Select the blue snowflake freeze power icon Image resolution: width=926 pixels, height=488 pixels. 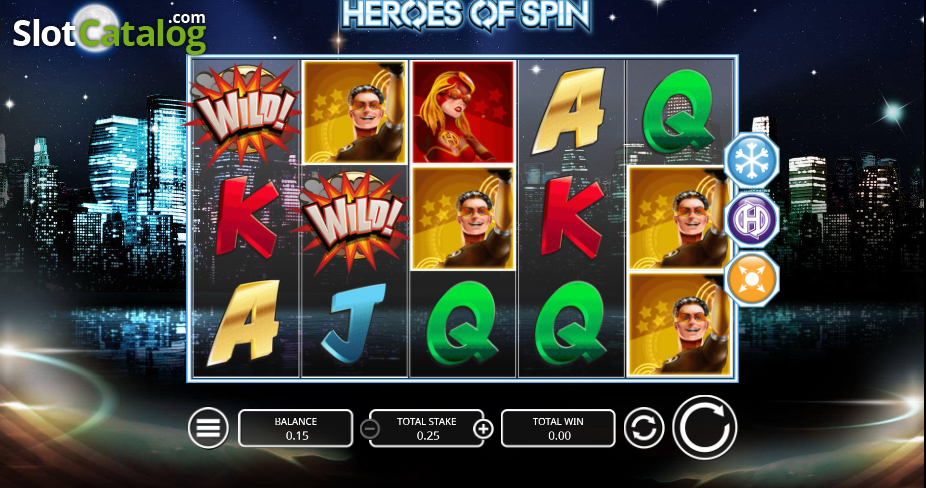751,161
